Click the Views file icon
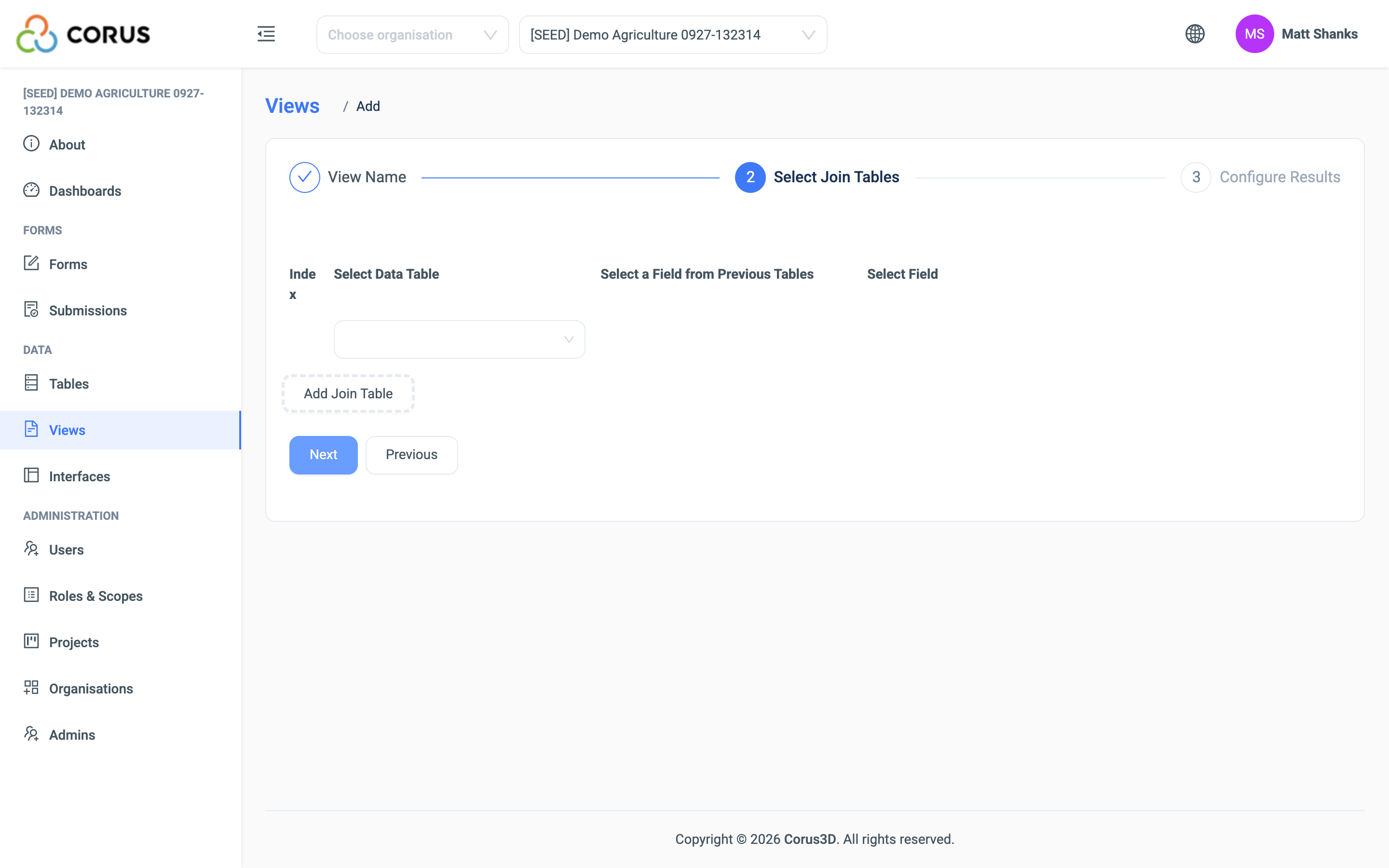This screenshot has height=868, width=1389. tap(31, 429)
